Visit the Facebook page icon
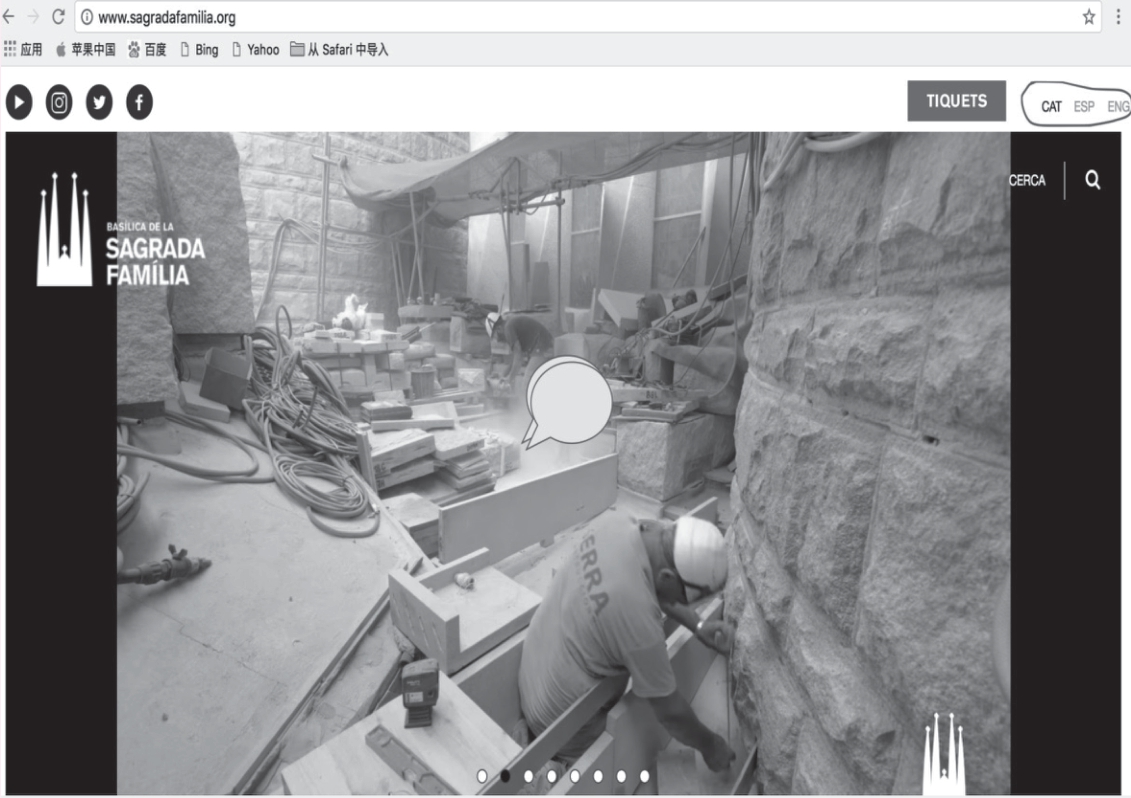1131x798 pixels. [x=139, y=102]
